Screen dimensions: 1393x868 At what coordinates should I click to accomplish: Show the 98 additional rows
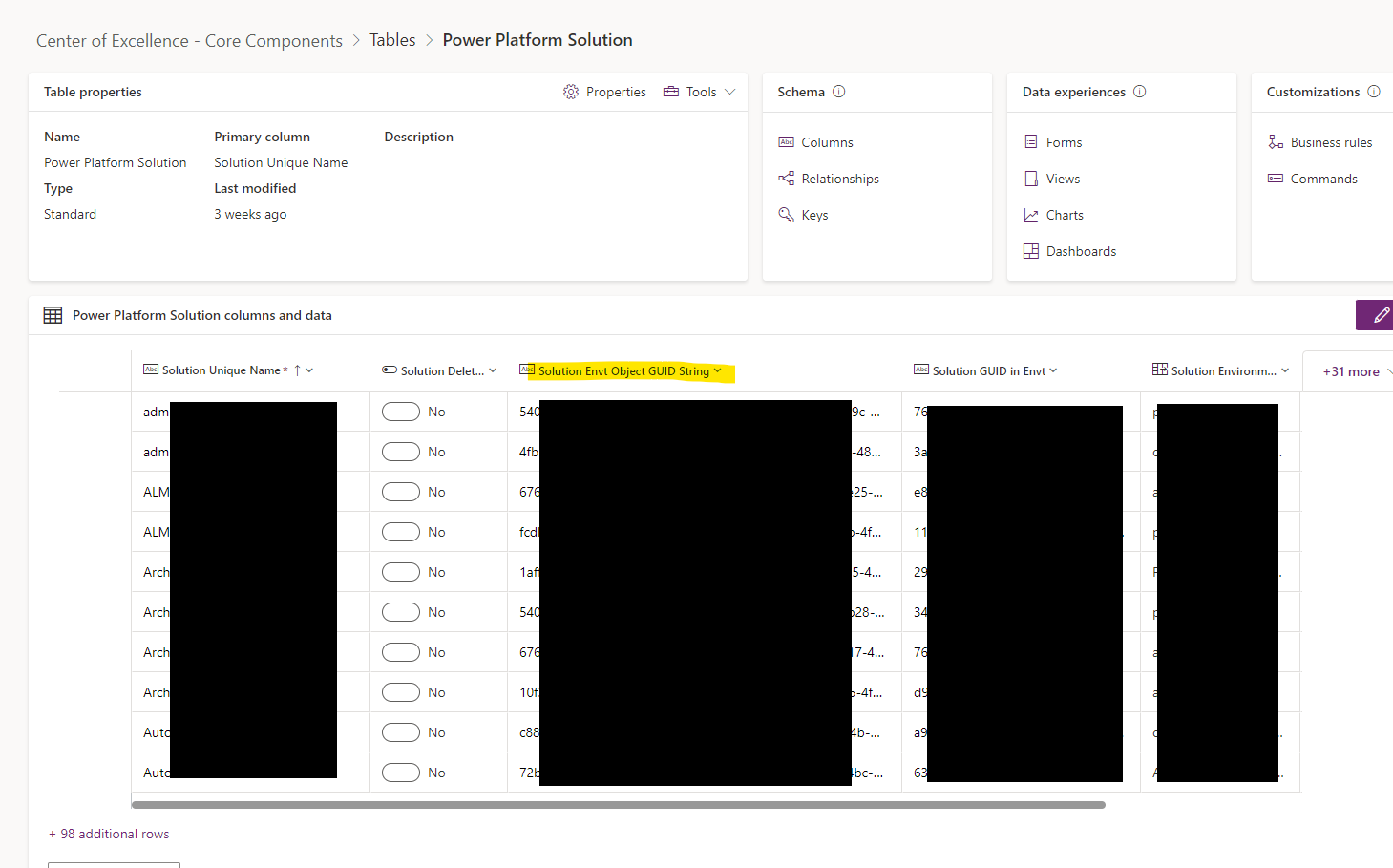(109, 833)
